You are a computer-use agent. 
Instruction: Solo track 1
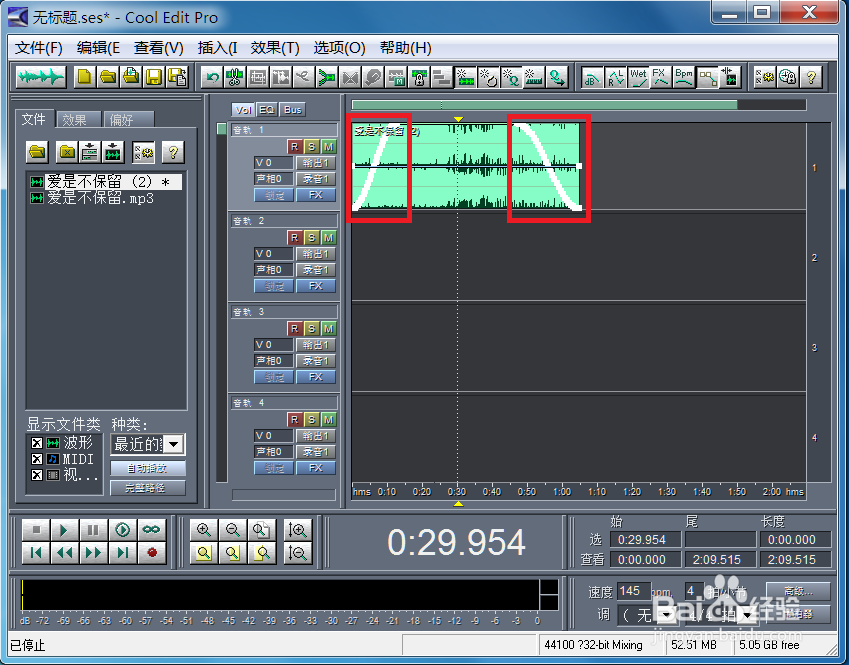311,147
